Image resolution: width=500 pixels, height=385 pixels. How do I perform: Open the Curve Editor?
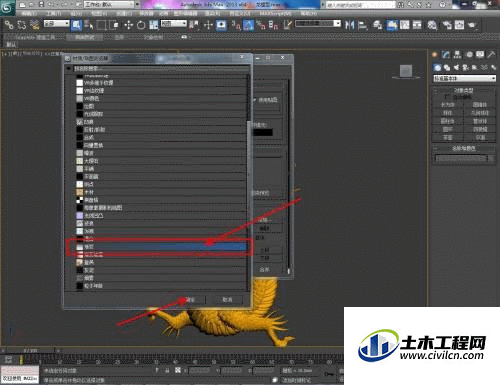[x=405, y=25]
